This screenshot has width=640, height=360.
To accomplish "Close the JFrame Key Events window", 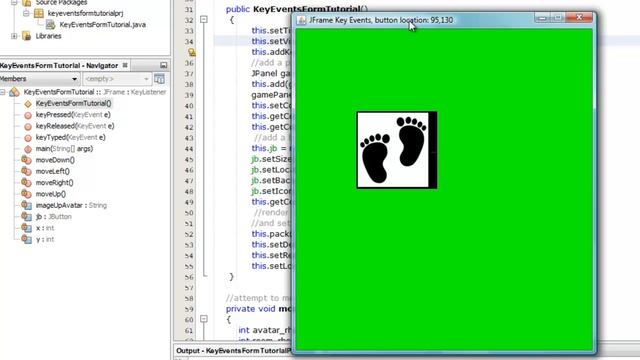I will pyautogui.click(x=579, y=17).
